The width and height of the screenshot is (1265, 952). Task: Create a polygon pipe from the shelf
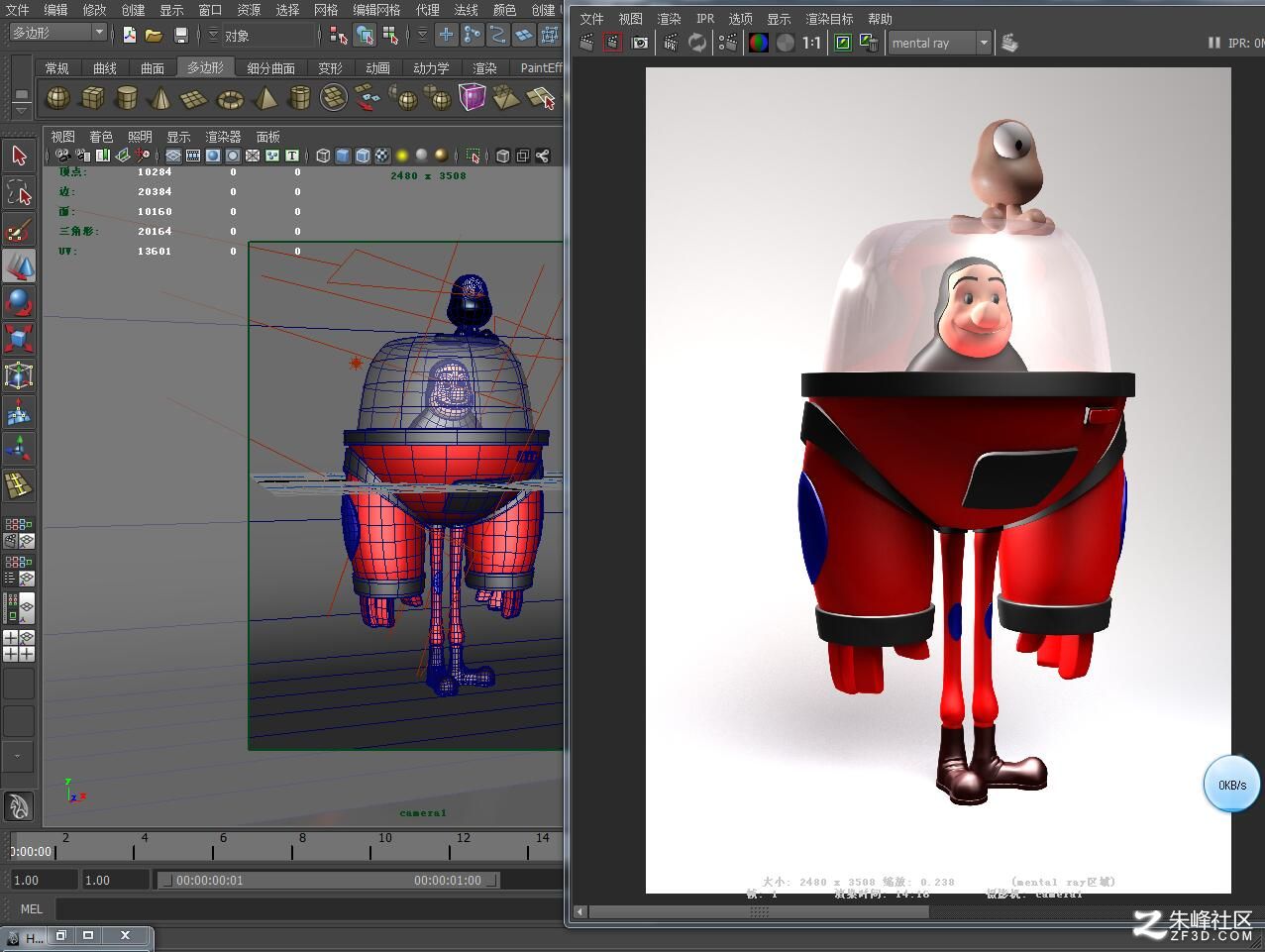pos(299,98)
